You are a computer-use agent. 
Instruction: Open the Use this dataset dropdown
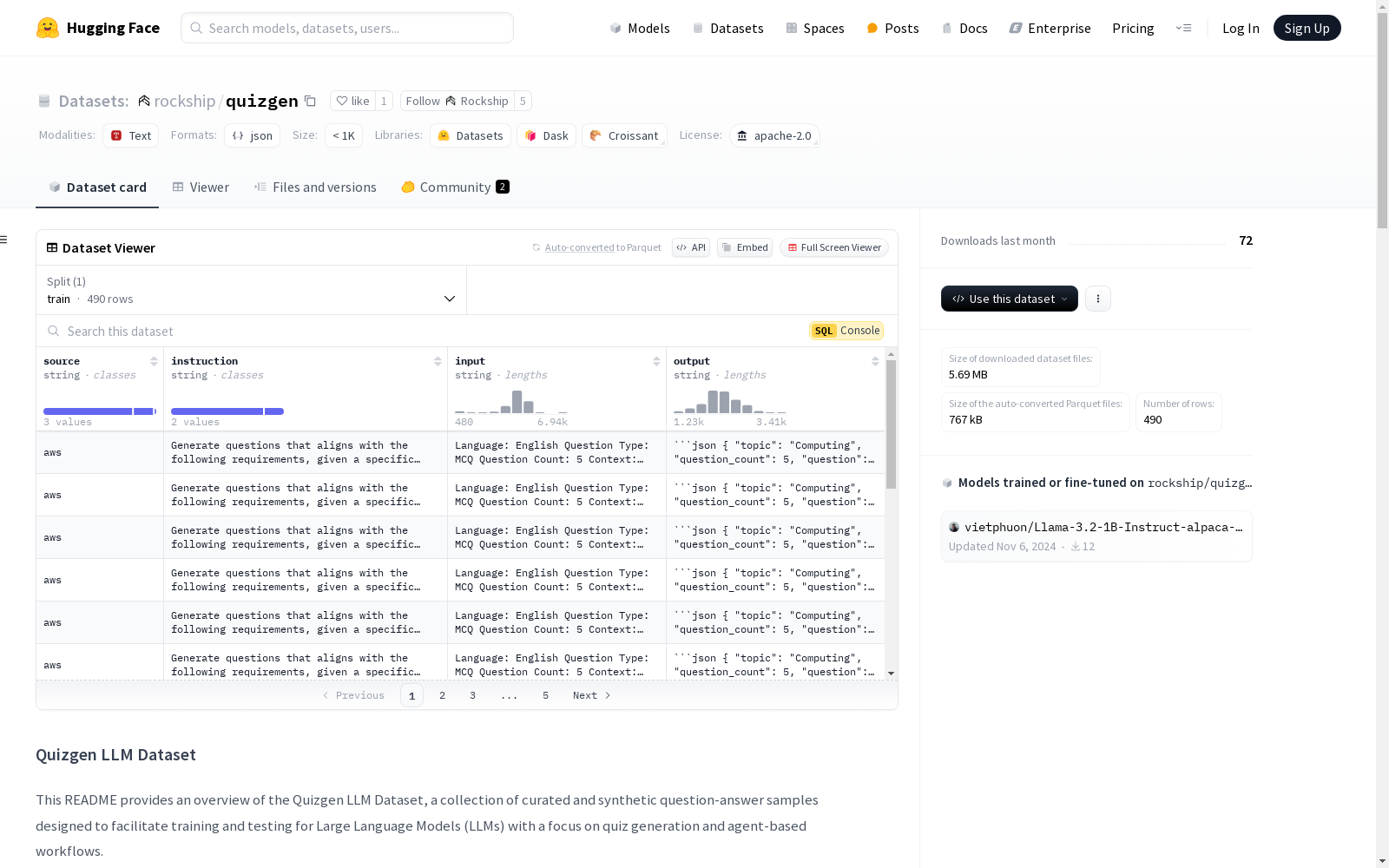coord(1010,299)
